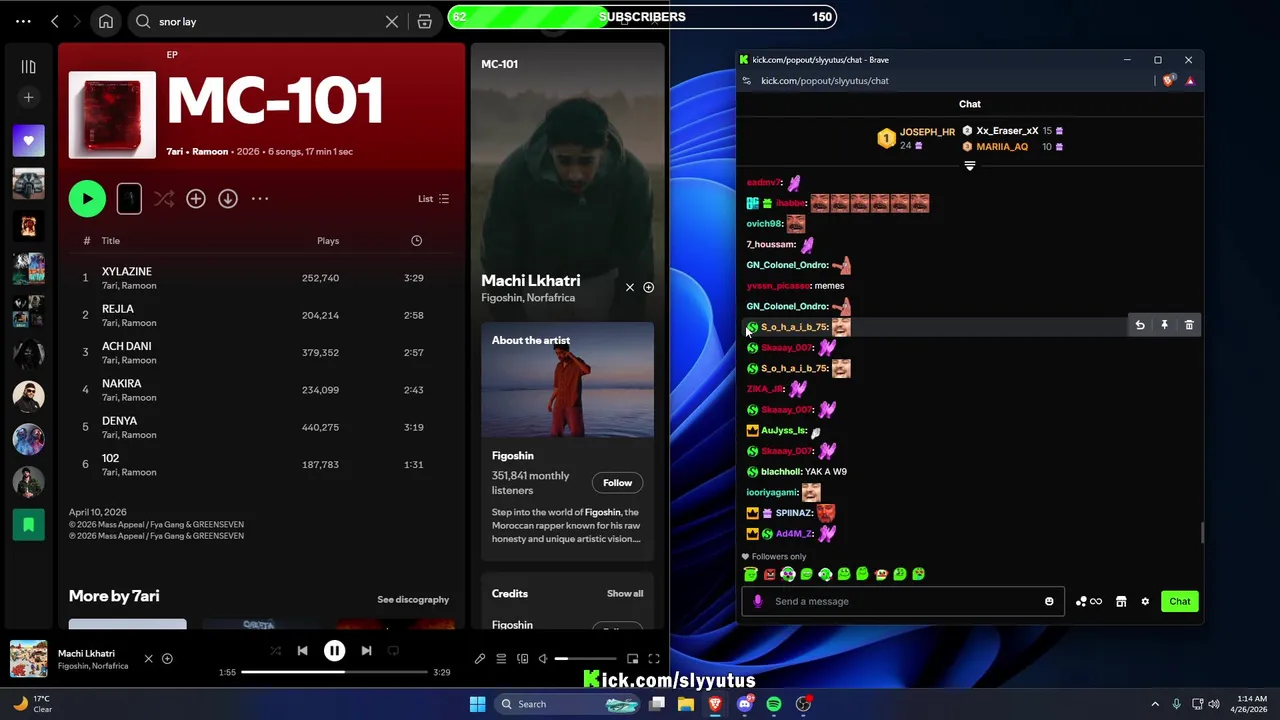Open more options for MC-101

(260, 199)
